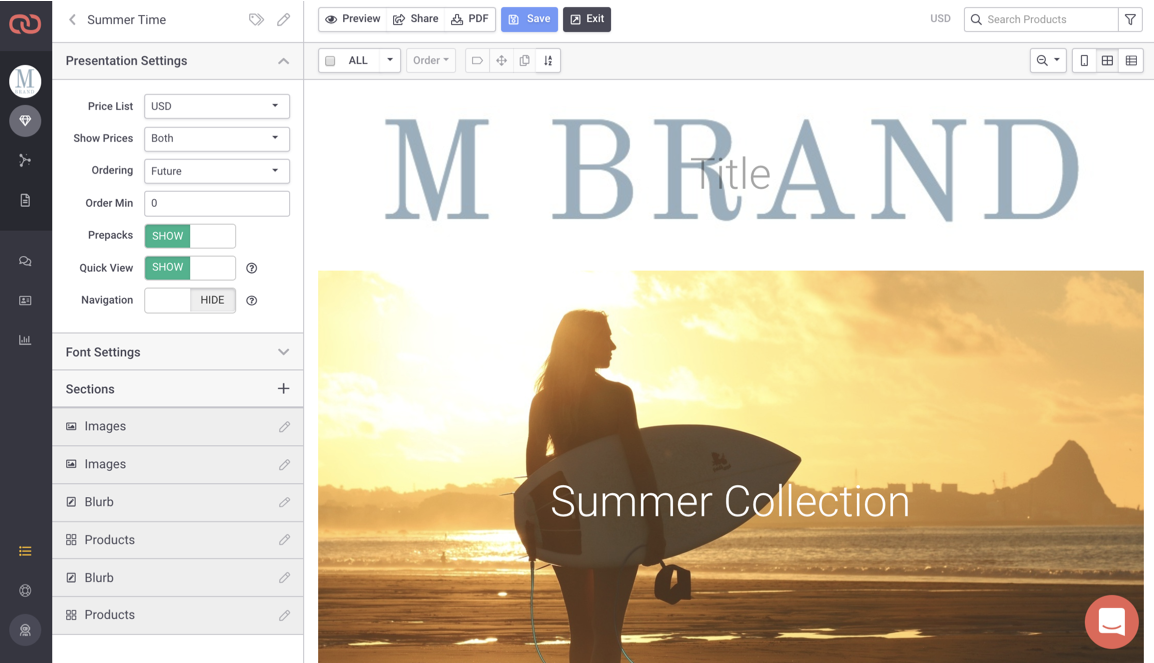
Task: Open the ALL selection dropdown arrow
Action: click(389, 60)
